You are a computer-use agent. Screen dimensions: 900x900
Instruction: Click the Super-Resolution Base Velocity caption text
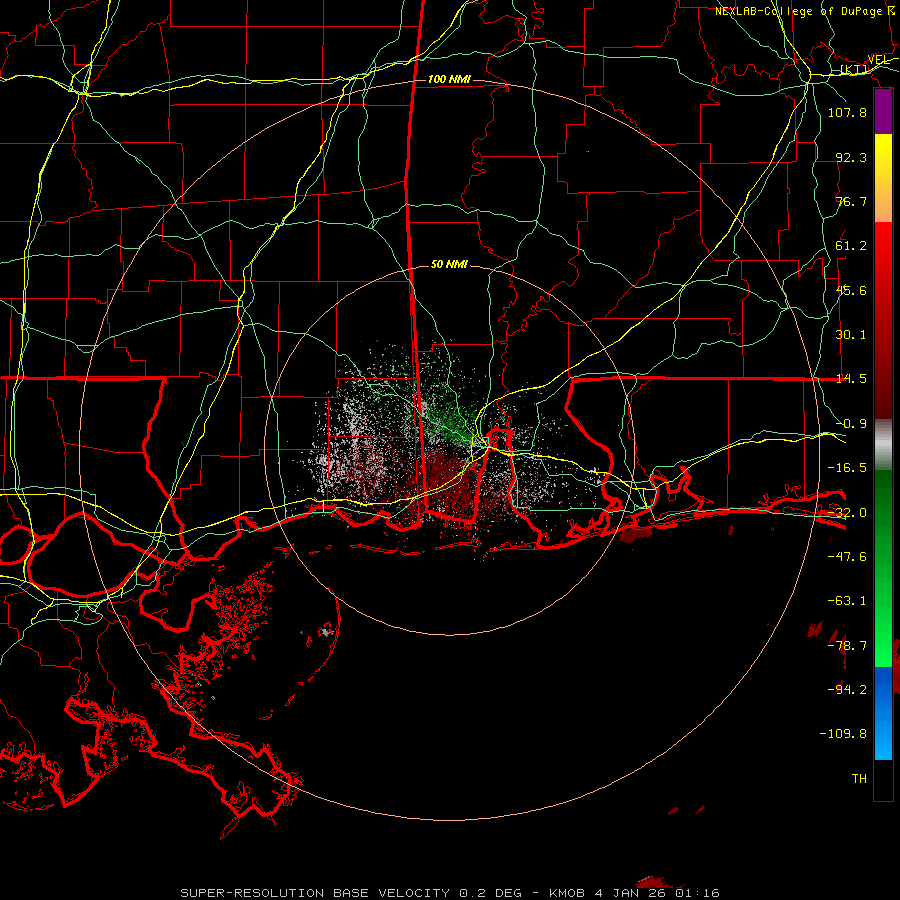(449, 893)
